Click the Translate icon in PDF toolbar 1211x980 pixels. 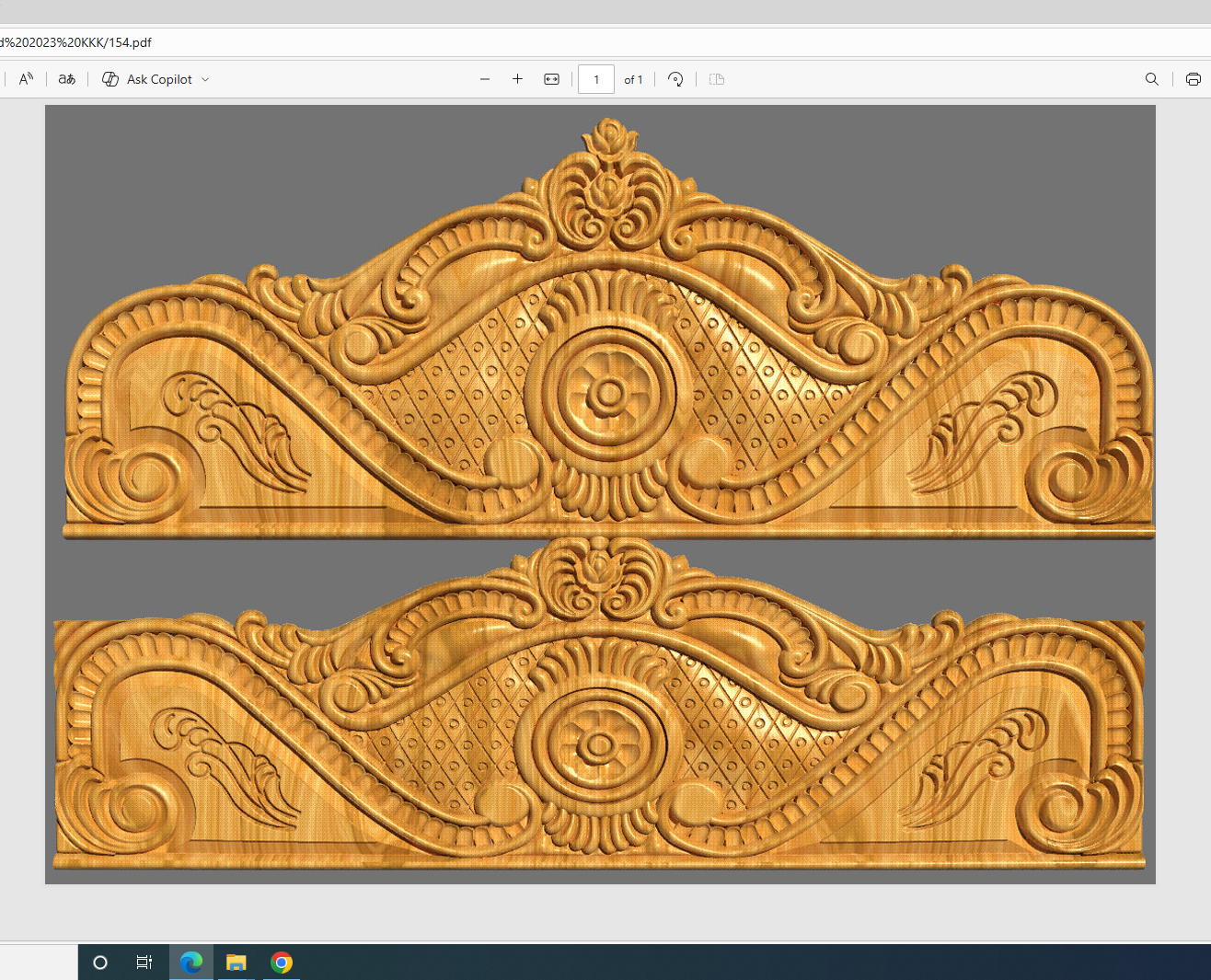coord(67,79)
